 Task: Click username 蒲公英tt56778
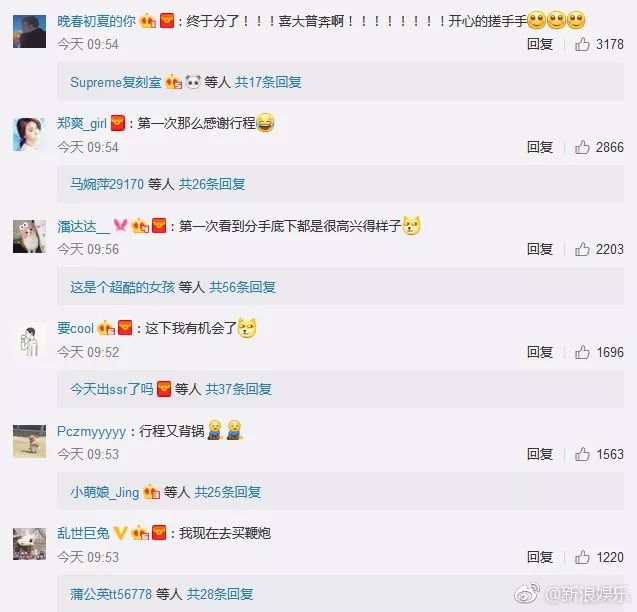point(111,594)
